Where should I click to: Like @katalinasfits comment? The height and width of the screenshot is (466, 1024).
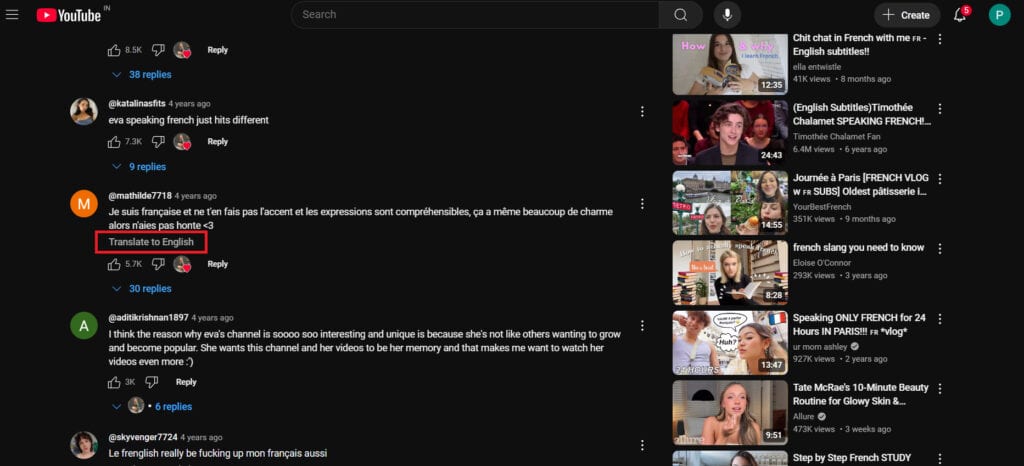[x=114, y=142]
